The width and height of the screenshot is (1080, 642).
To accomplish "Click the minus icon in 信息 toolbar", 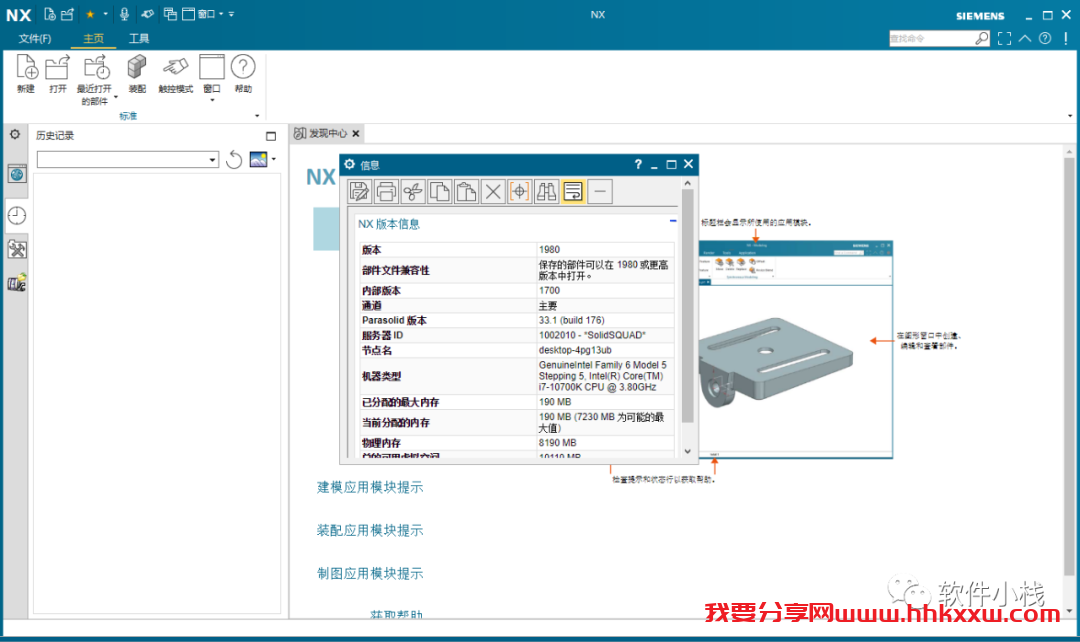I will pos(600,191).
